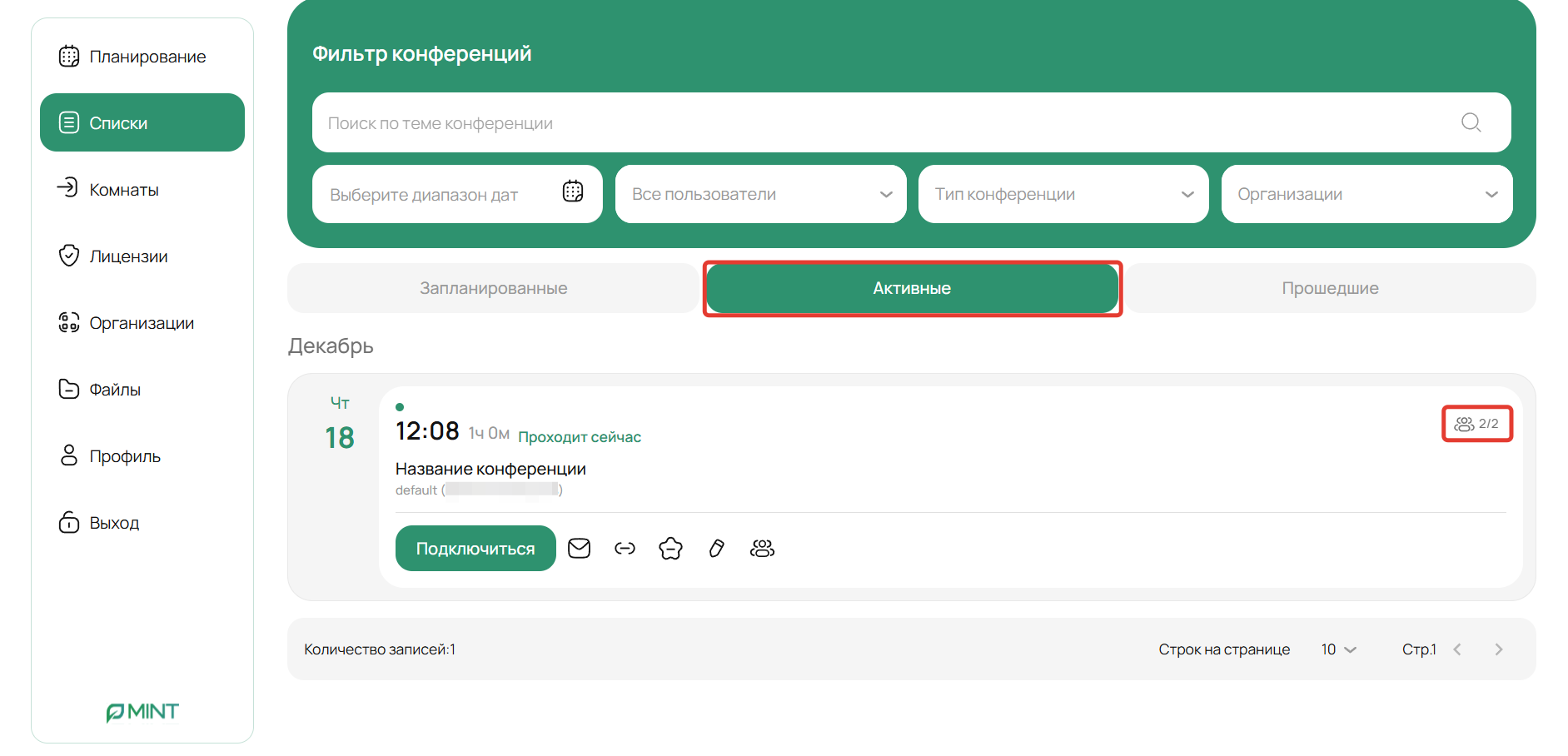
Task: Open the participants group icon
Action: [x=762, y=548]
